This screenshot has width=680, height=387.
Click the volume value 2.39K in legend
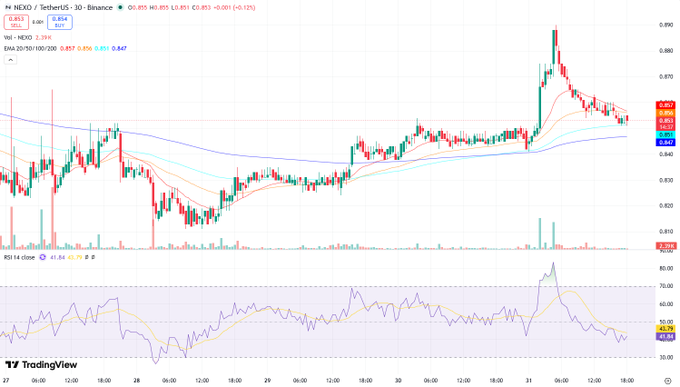tap(43, 38)
